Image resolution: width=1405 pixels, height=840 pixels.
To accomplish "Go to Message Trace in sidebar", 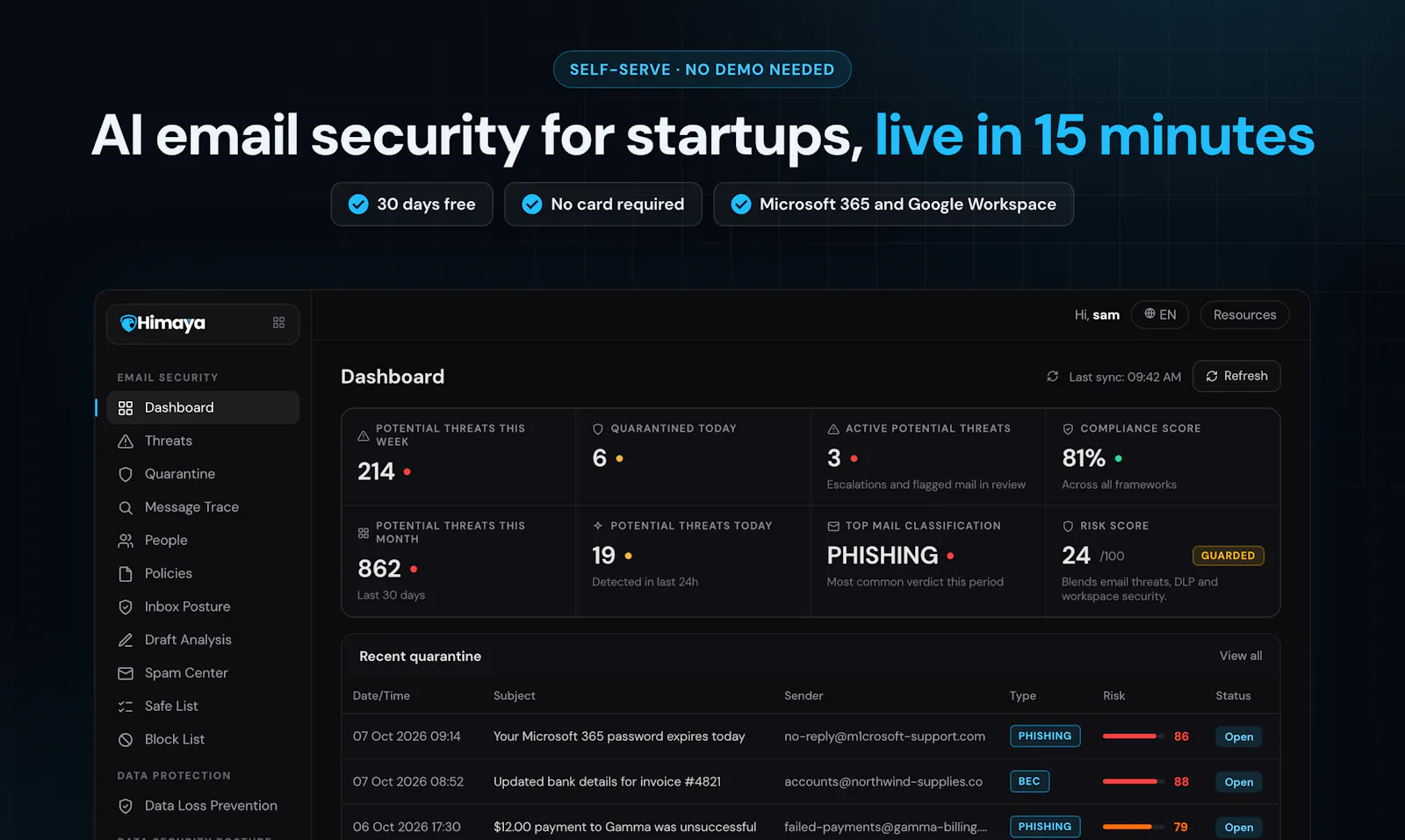I will coord(203,507).
